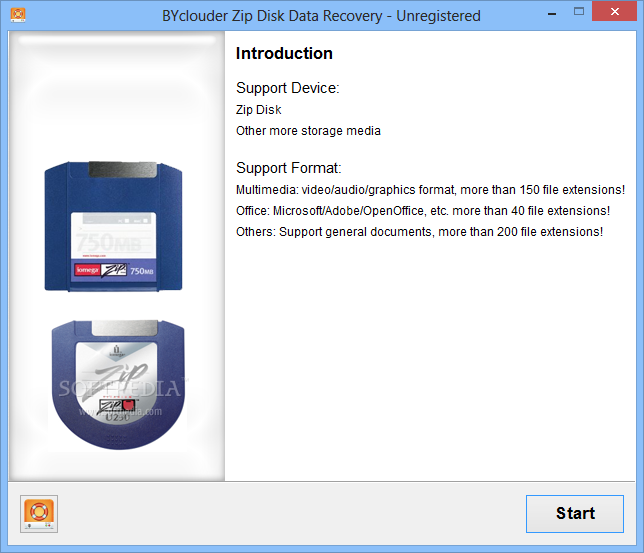Image resolution: width=644 pixels, height=553 pixels.
Task: Click the app icon in title bar
Action: click(18, 15)
